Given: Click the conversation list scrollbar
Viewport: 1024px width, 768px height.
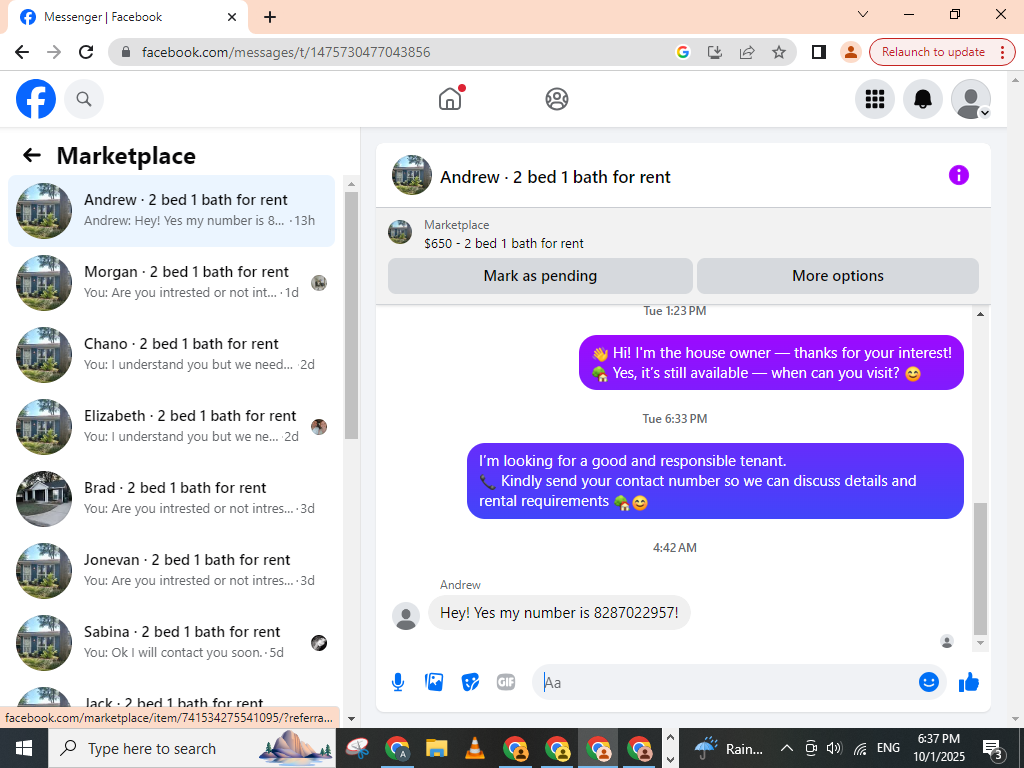Looking at the screenshot, I should coord(351,315).
